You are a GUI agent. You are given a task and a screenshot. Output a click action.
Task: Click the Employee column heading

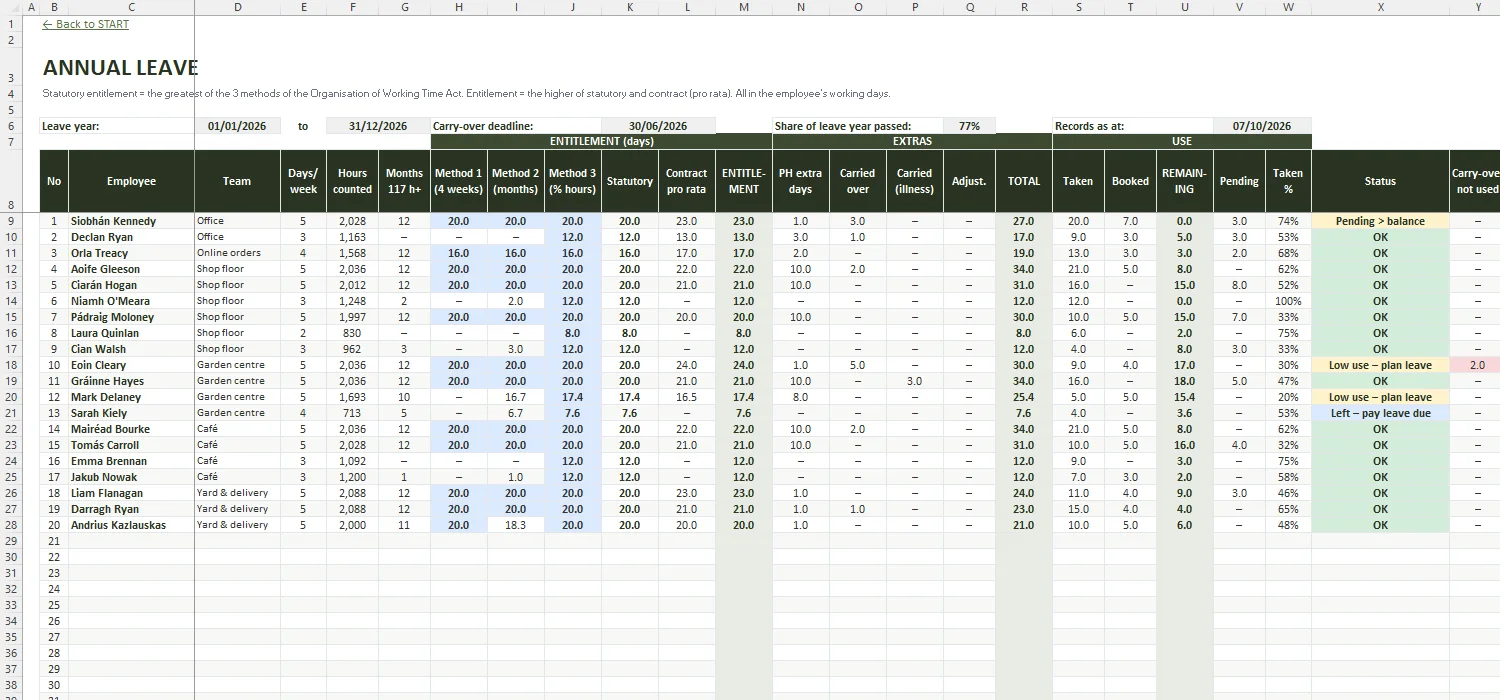point(131,181)
